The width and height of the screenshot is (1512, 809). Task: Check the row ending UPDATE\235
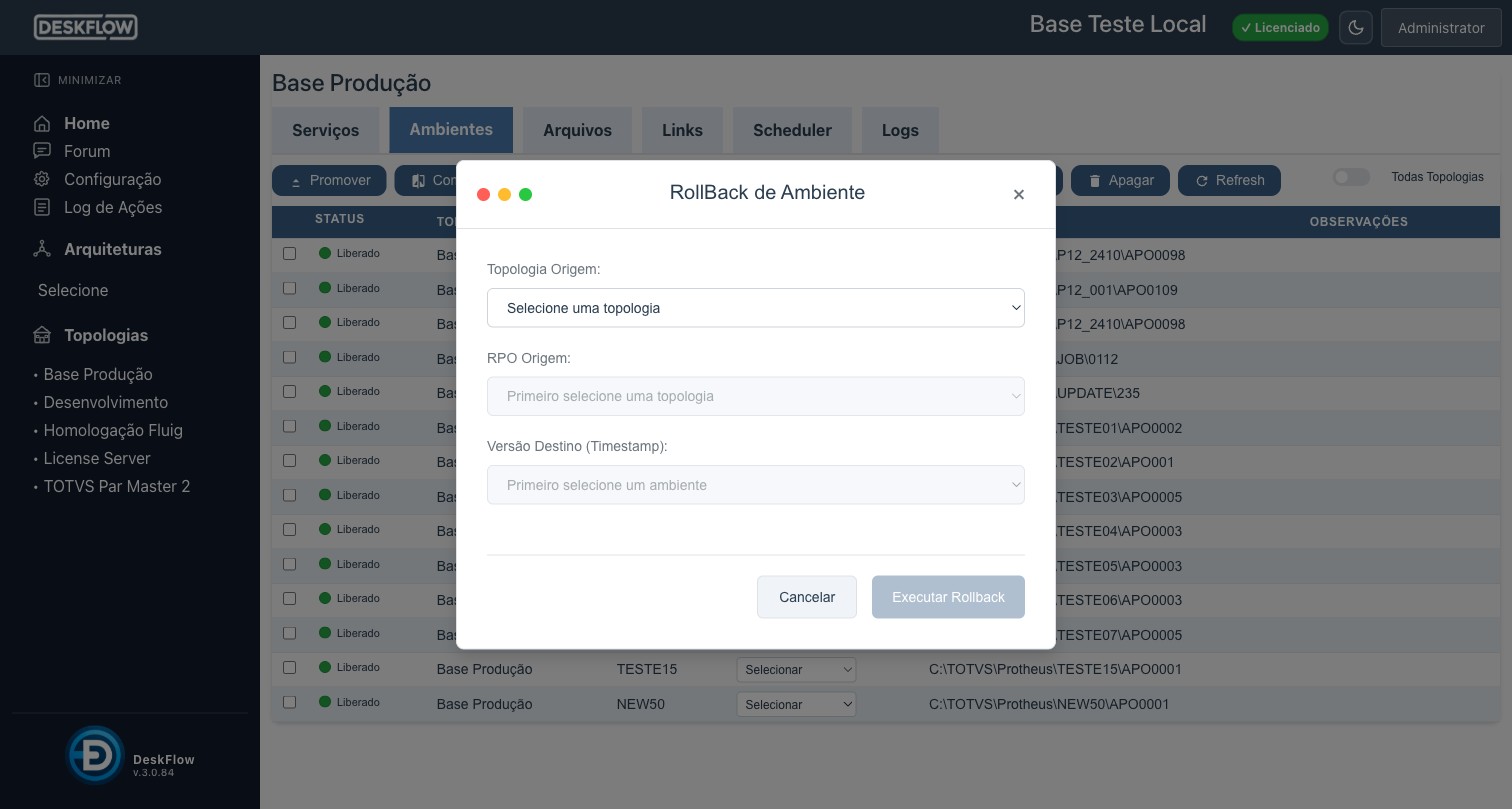(x=290, y=391)
